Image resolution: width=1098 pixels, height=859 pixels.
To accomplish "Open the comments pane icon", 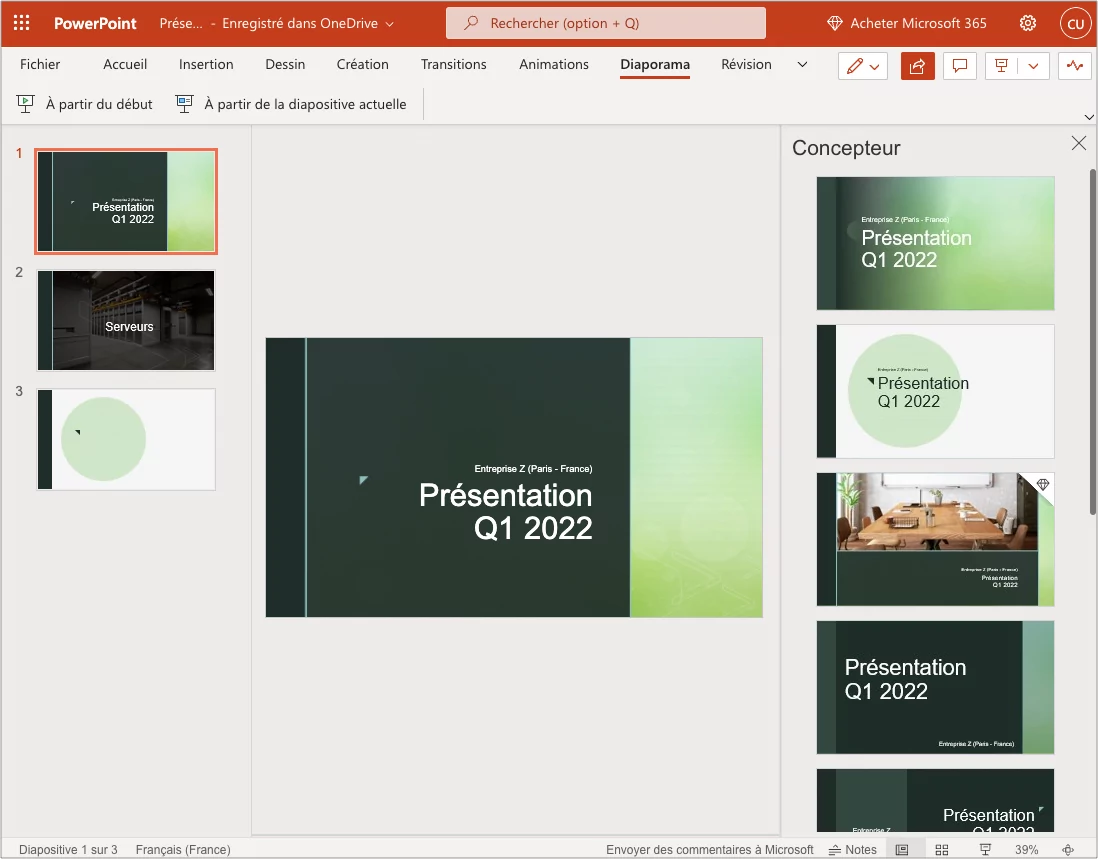I will pyautogui.click(x=959, y=67).
